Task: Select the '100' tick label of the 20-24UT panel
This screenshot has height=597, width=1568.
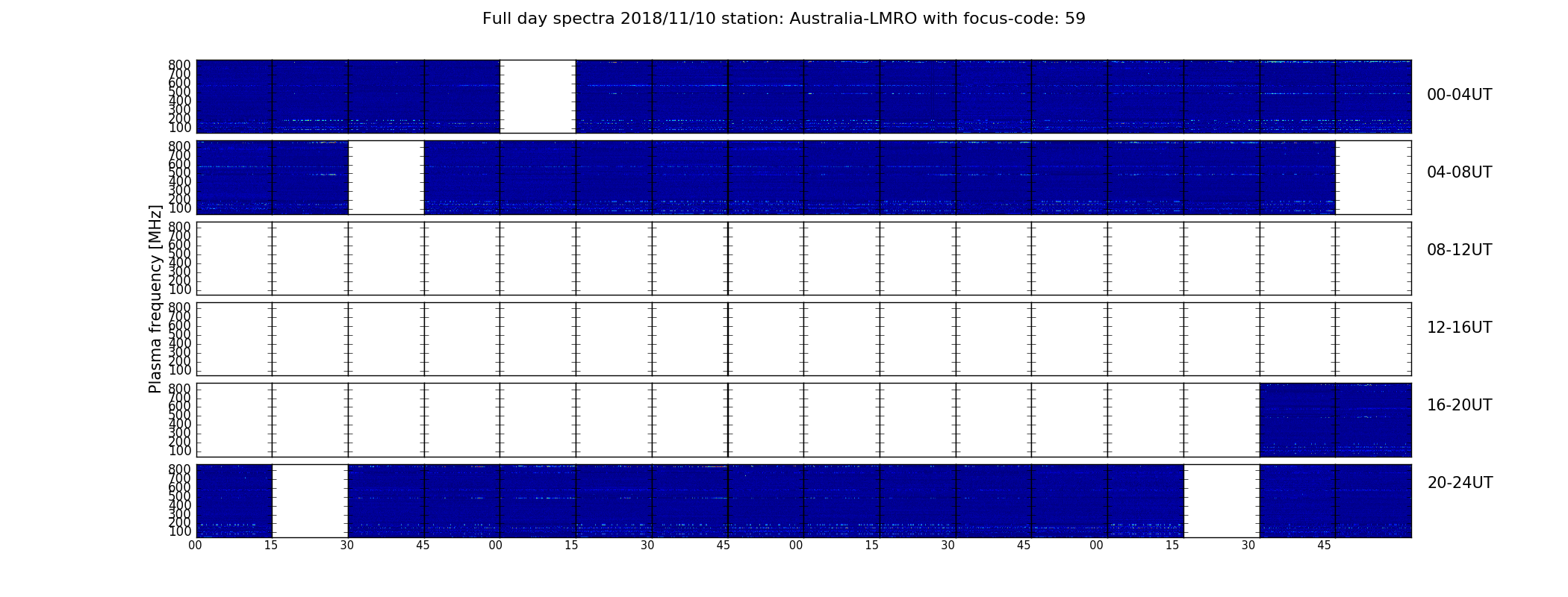Action: point(180,532)
